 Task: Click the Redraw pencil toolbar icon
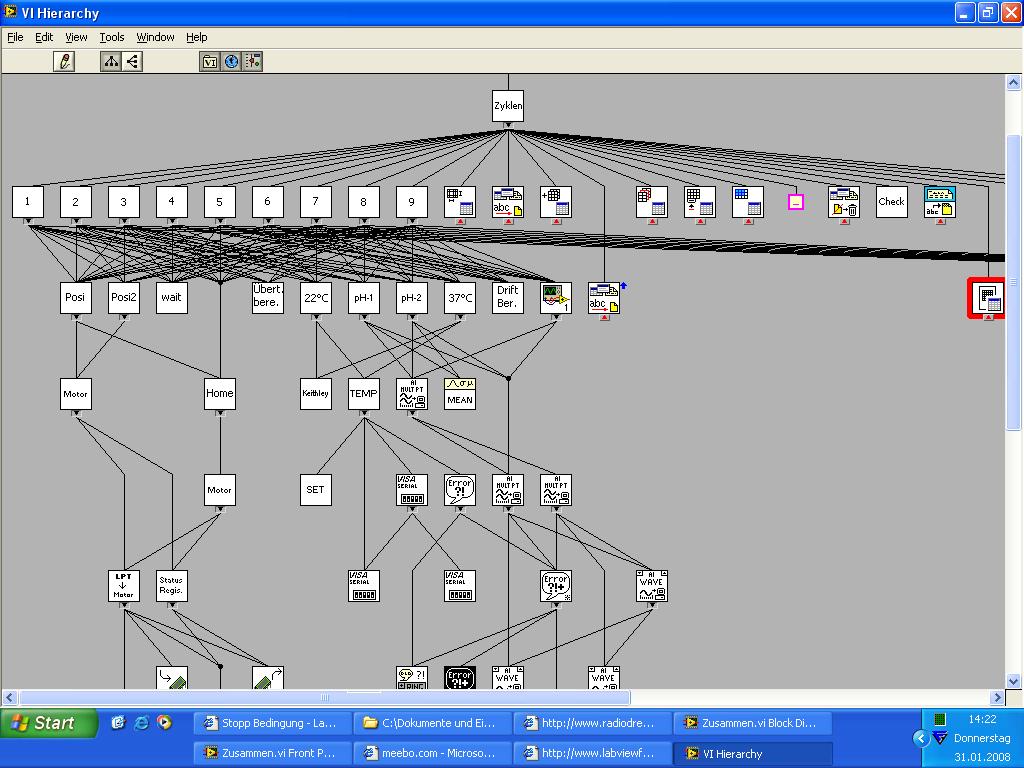(x=64, y=61)
